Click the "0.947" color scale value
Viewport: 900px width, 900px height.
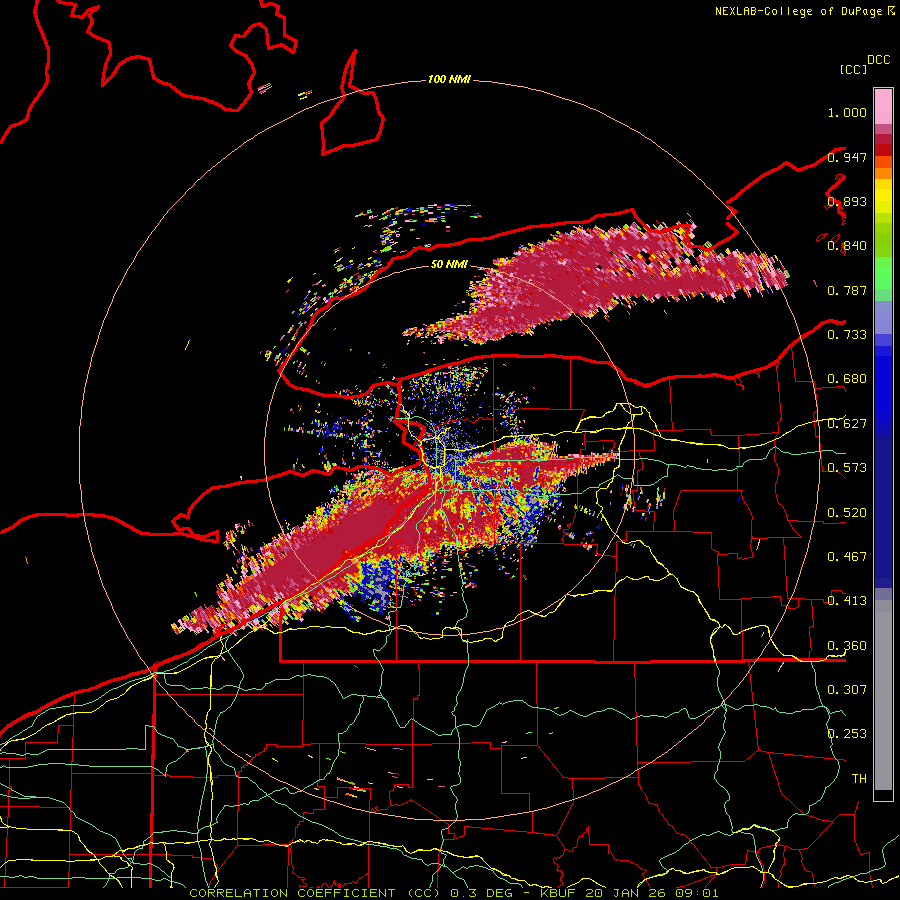pos(847,157)
